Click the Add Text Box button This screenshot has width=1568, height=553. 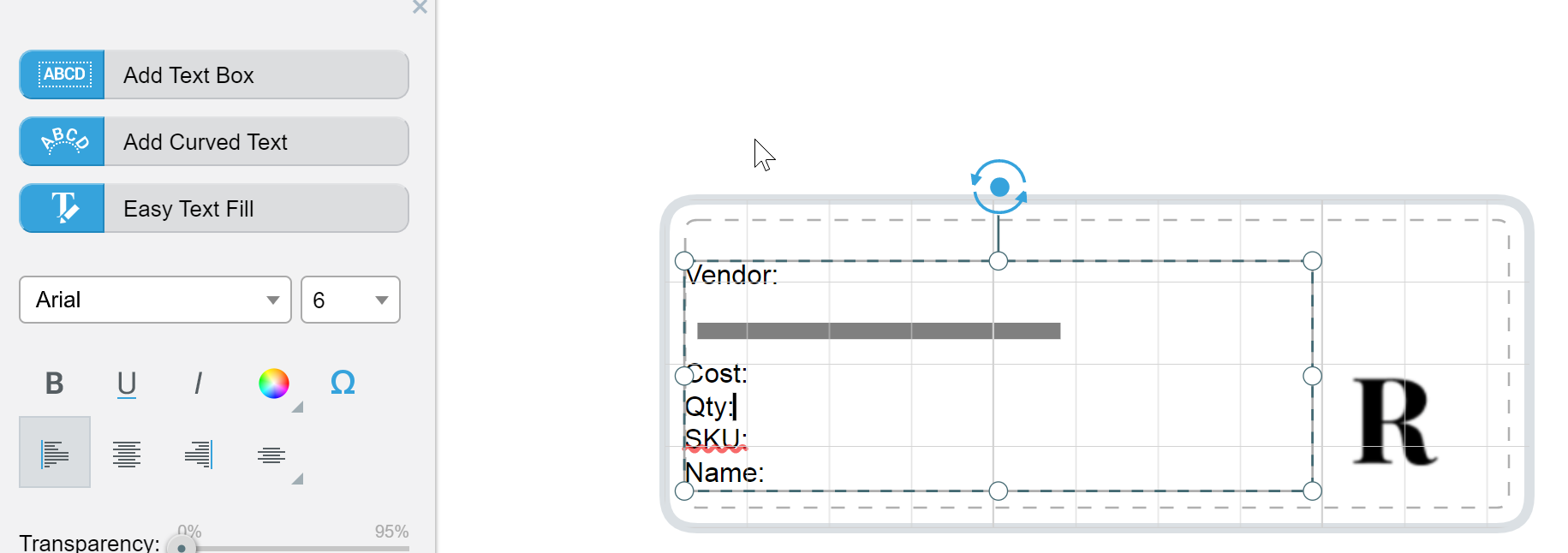click(255, 74)
